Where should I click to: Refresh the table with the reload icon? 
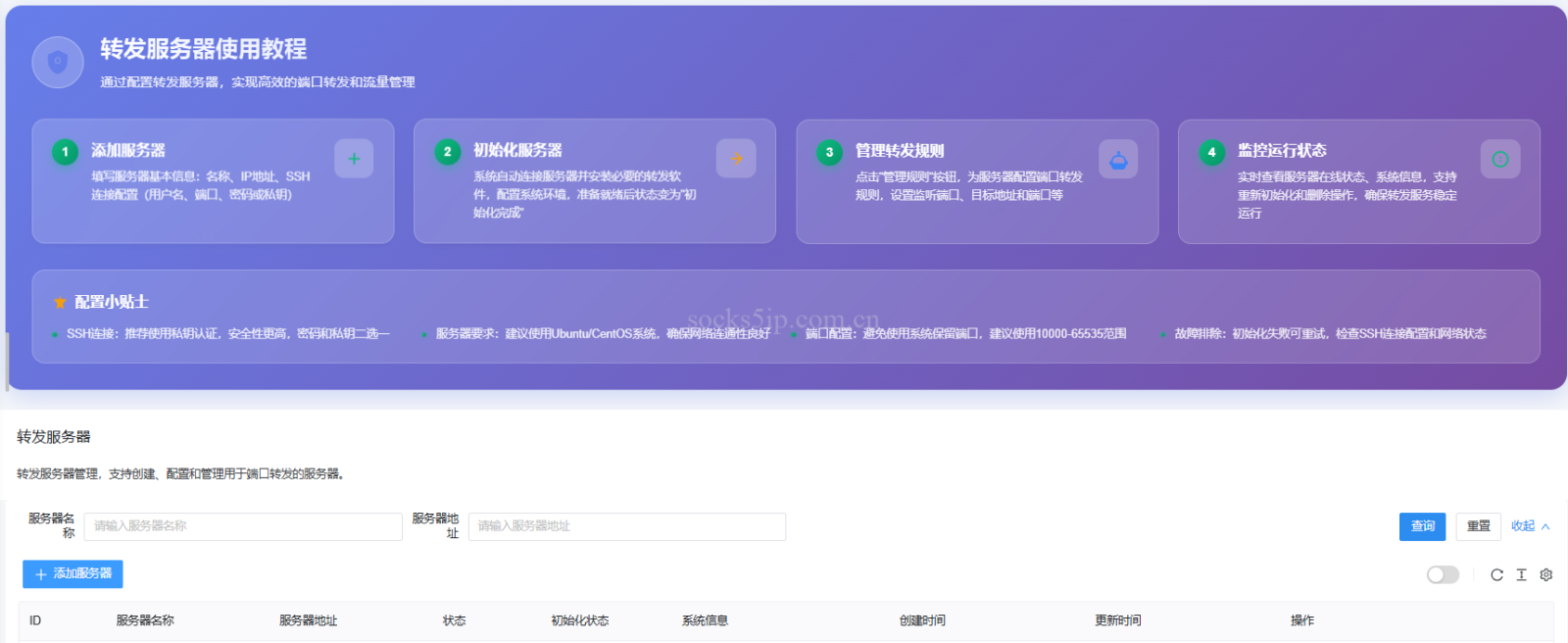[1496, 575]
